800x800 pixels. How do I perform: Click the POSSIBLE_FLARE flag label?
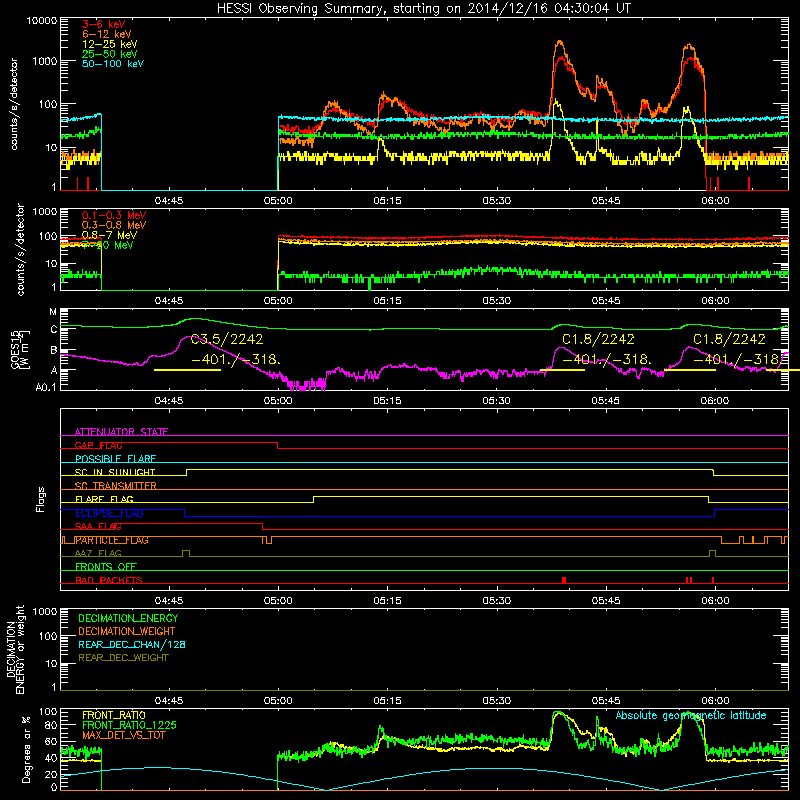pyautogui.click(x=115, y=459)
